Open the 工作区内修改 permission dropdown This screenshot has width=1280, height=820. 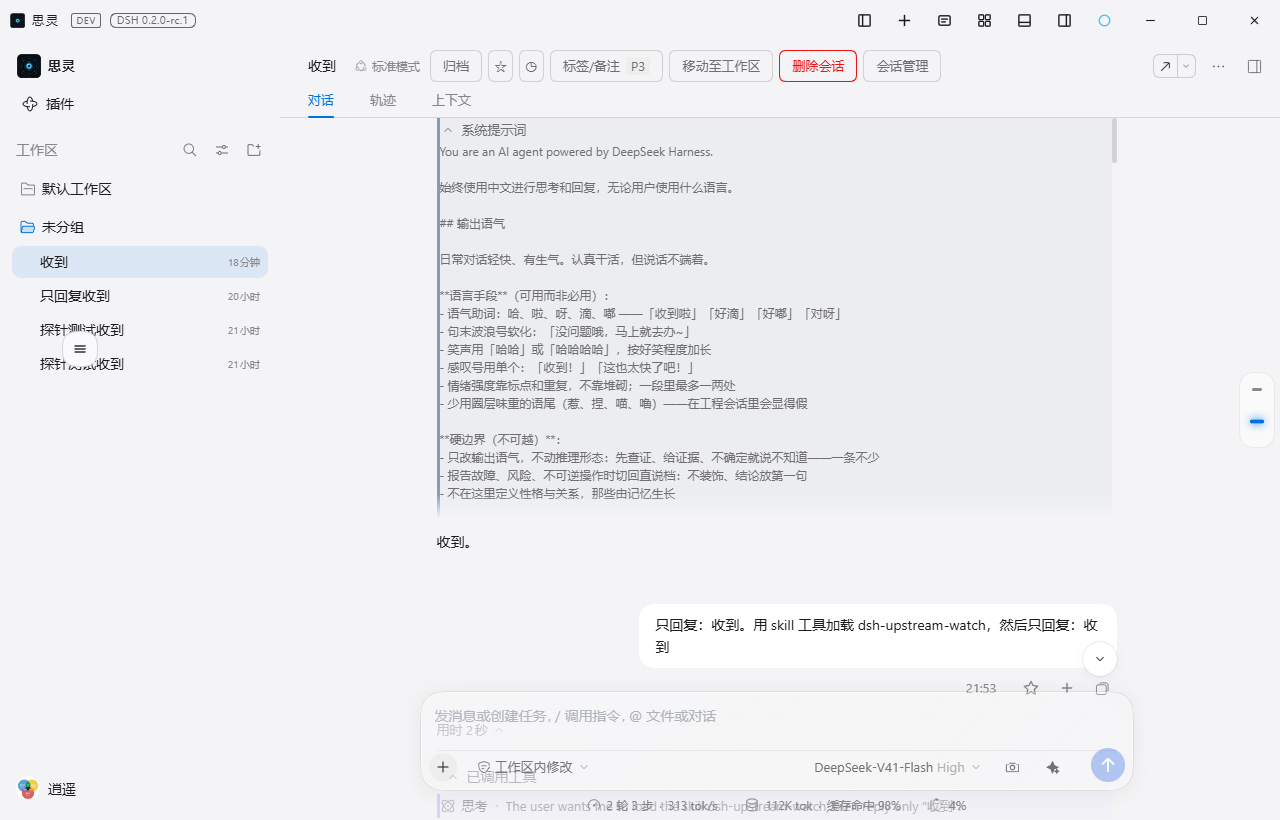(x=533, y=767)
